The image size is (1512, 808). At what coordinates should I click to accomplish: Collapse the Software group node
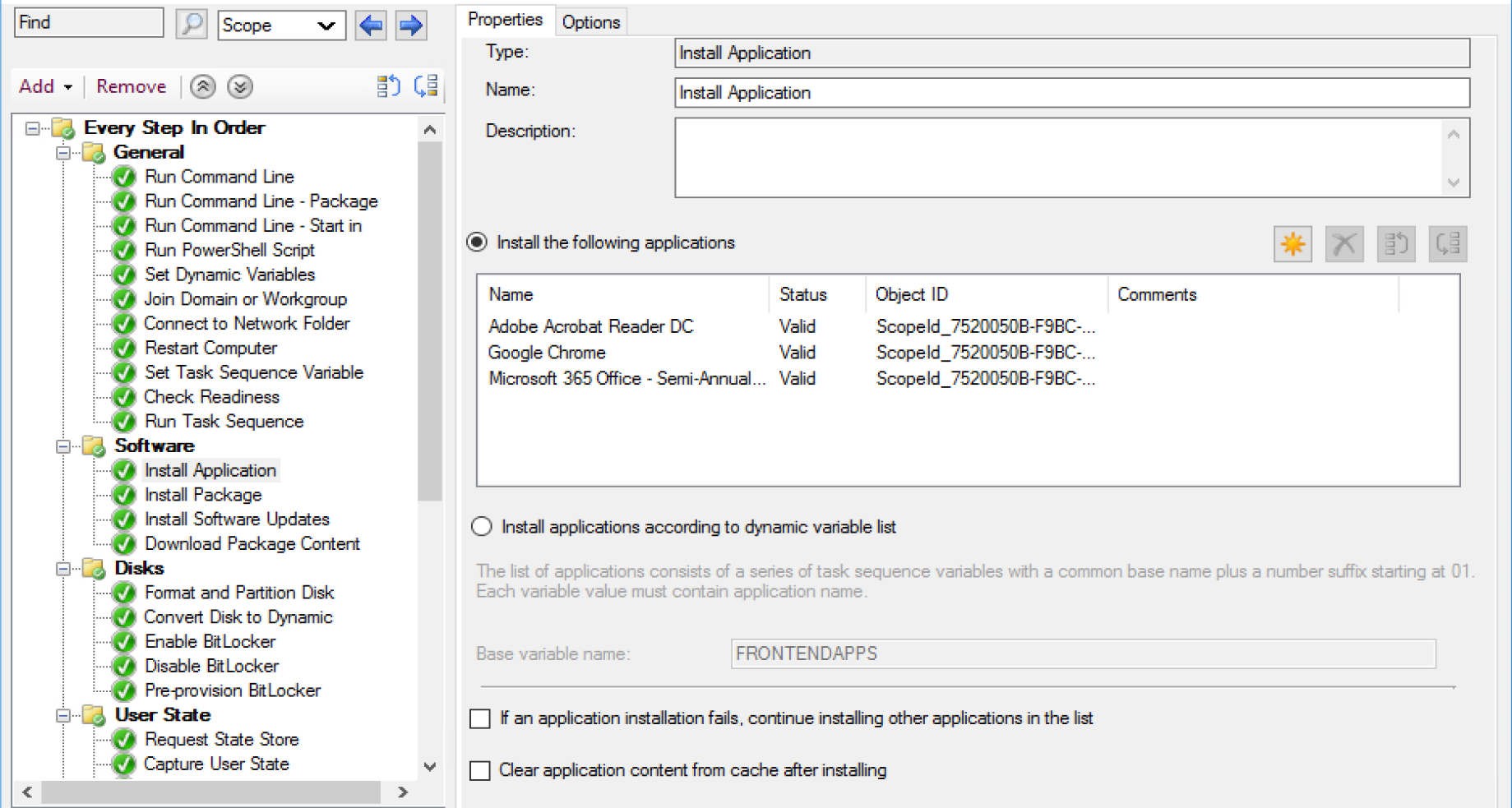click(62, 446)
